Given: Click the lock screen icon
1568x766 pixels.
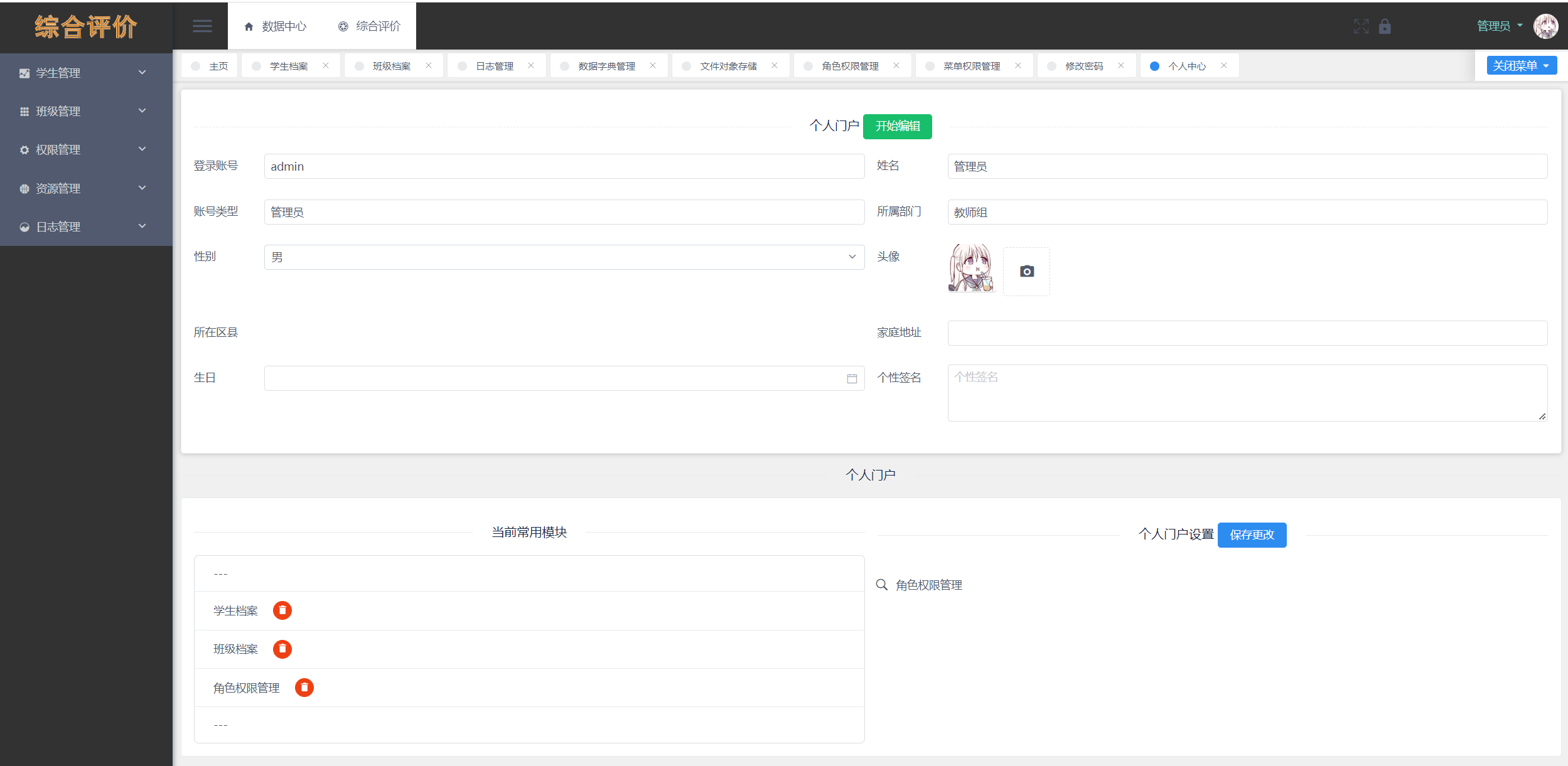Looking at the screenshot, I should coord(1385,26).
